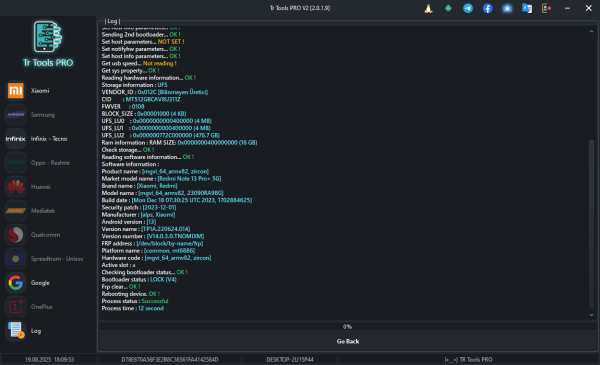Click the Security patch 2023-12-01 line
Viewport: 600px width, 365px height.
(x=139, y=207)
